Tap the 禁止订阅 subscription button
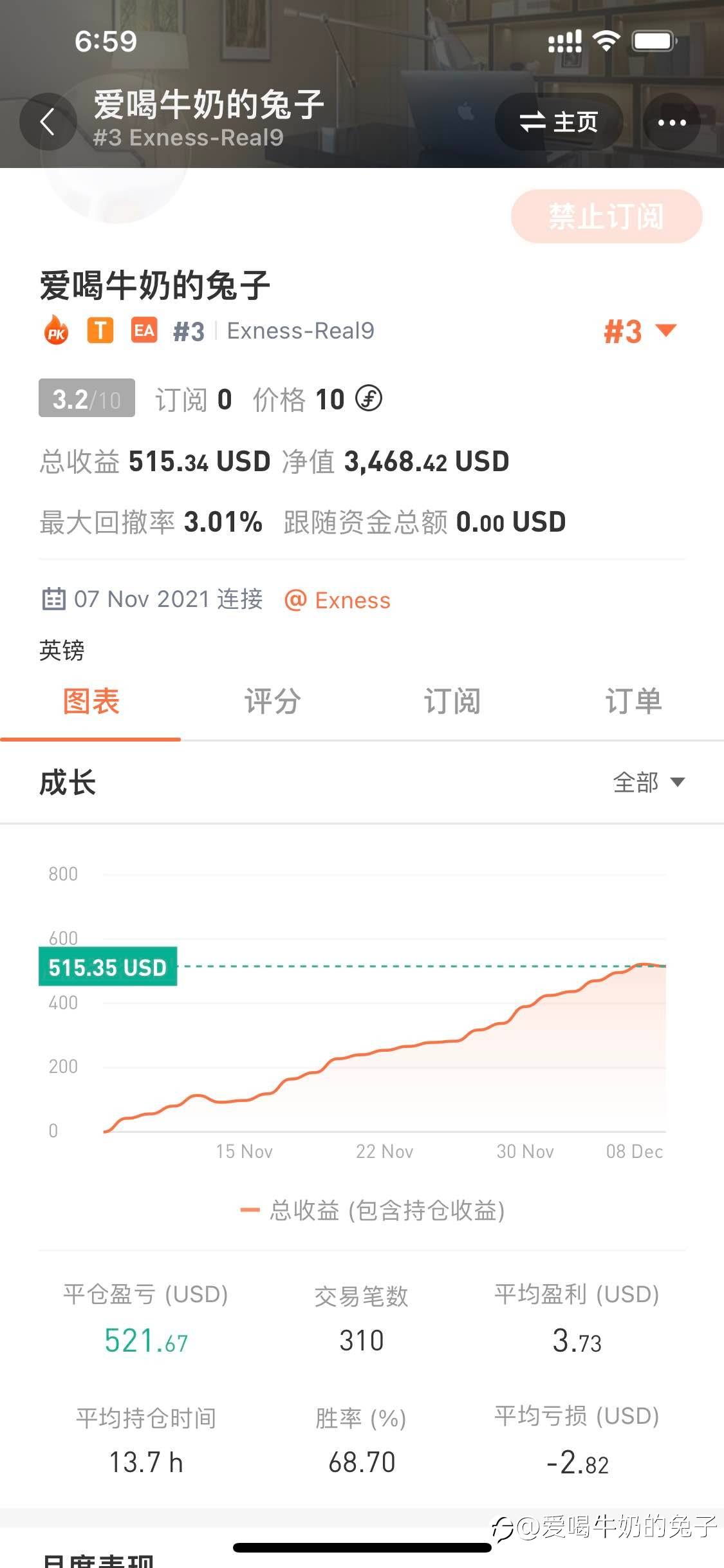This screenshot has width=724, height=1568. coord(606,217)
